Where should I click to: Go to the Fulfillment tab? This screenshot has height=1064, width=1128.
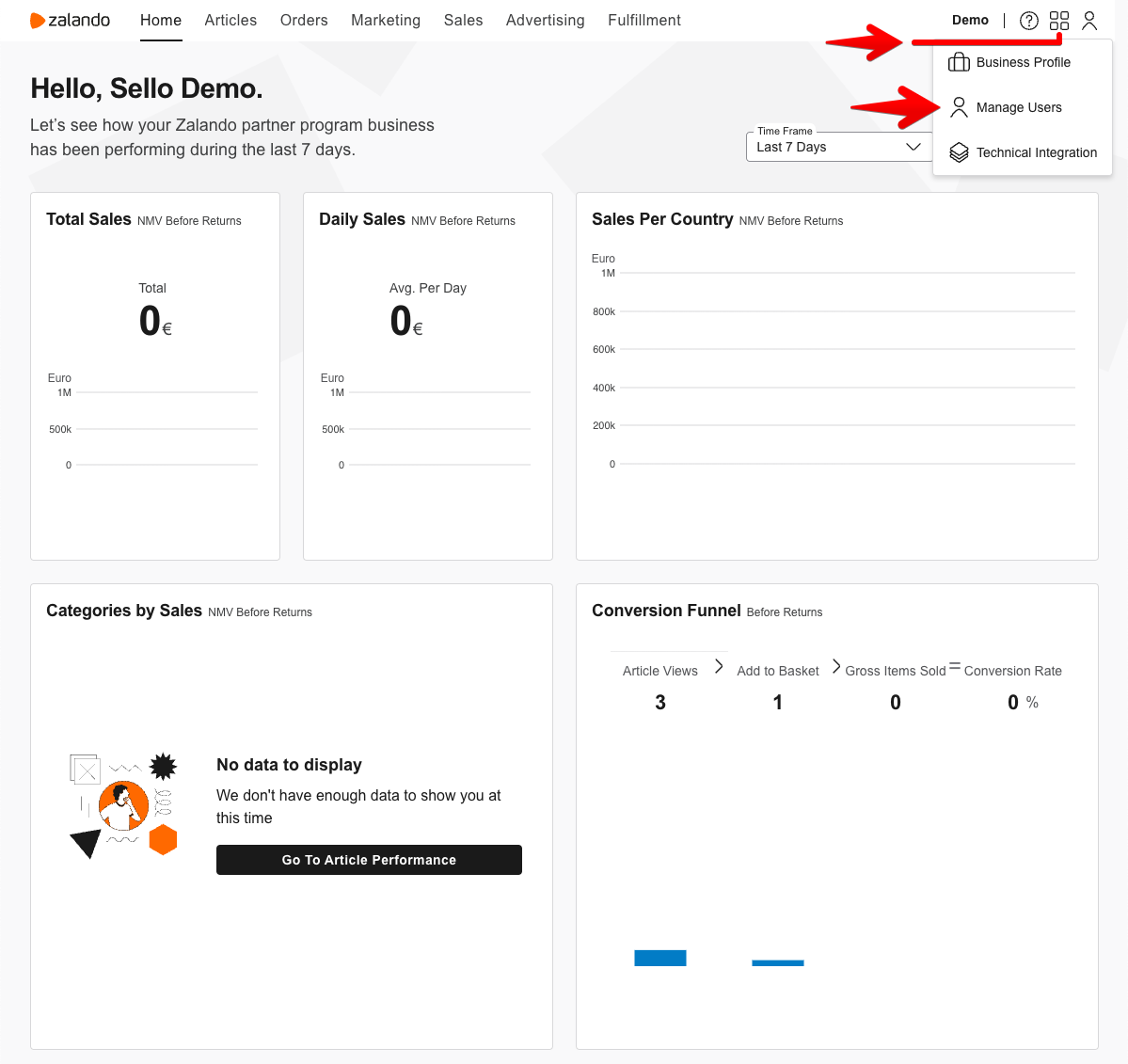coord(643,20)
